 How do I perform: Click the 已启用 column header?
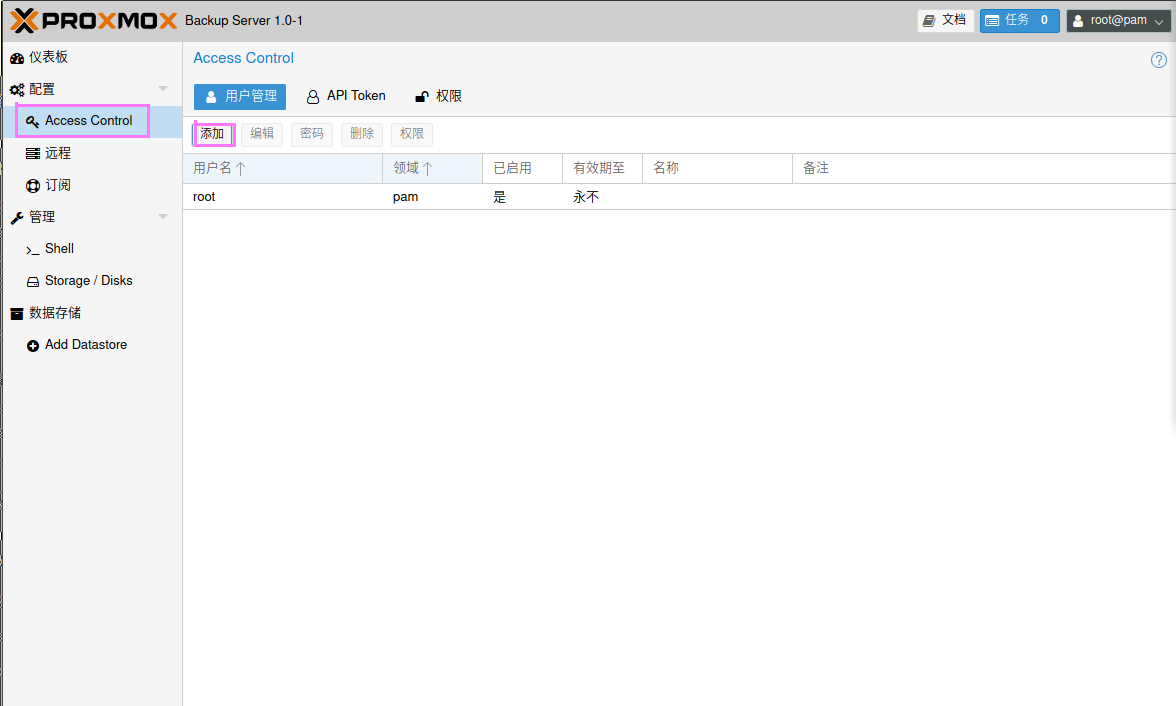pyautogui.click(x=523, y=168)
